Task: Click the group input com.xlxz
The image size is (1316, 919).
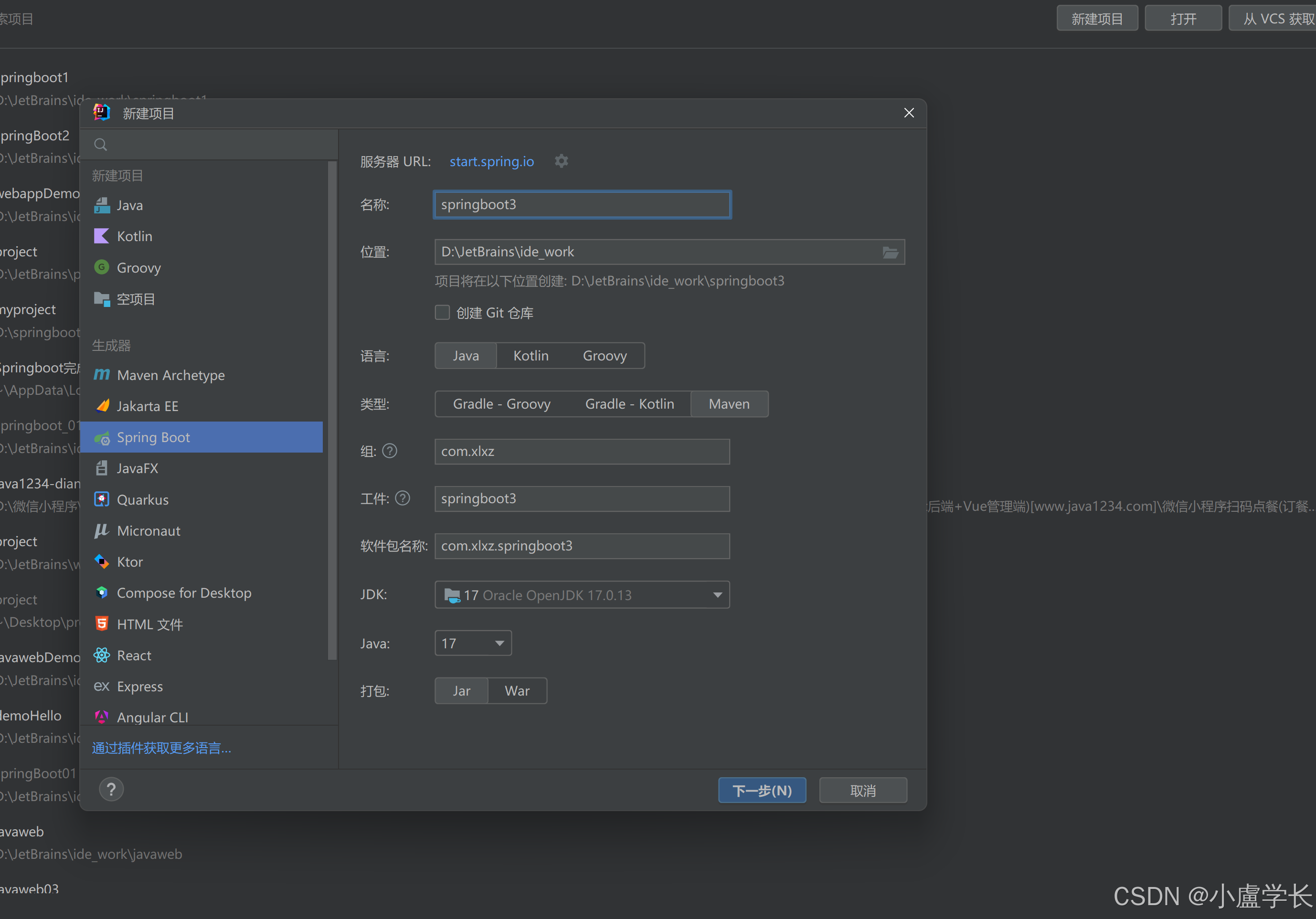Action: [582, 452]
